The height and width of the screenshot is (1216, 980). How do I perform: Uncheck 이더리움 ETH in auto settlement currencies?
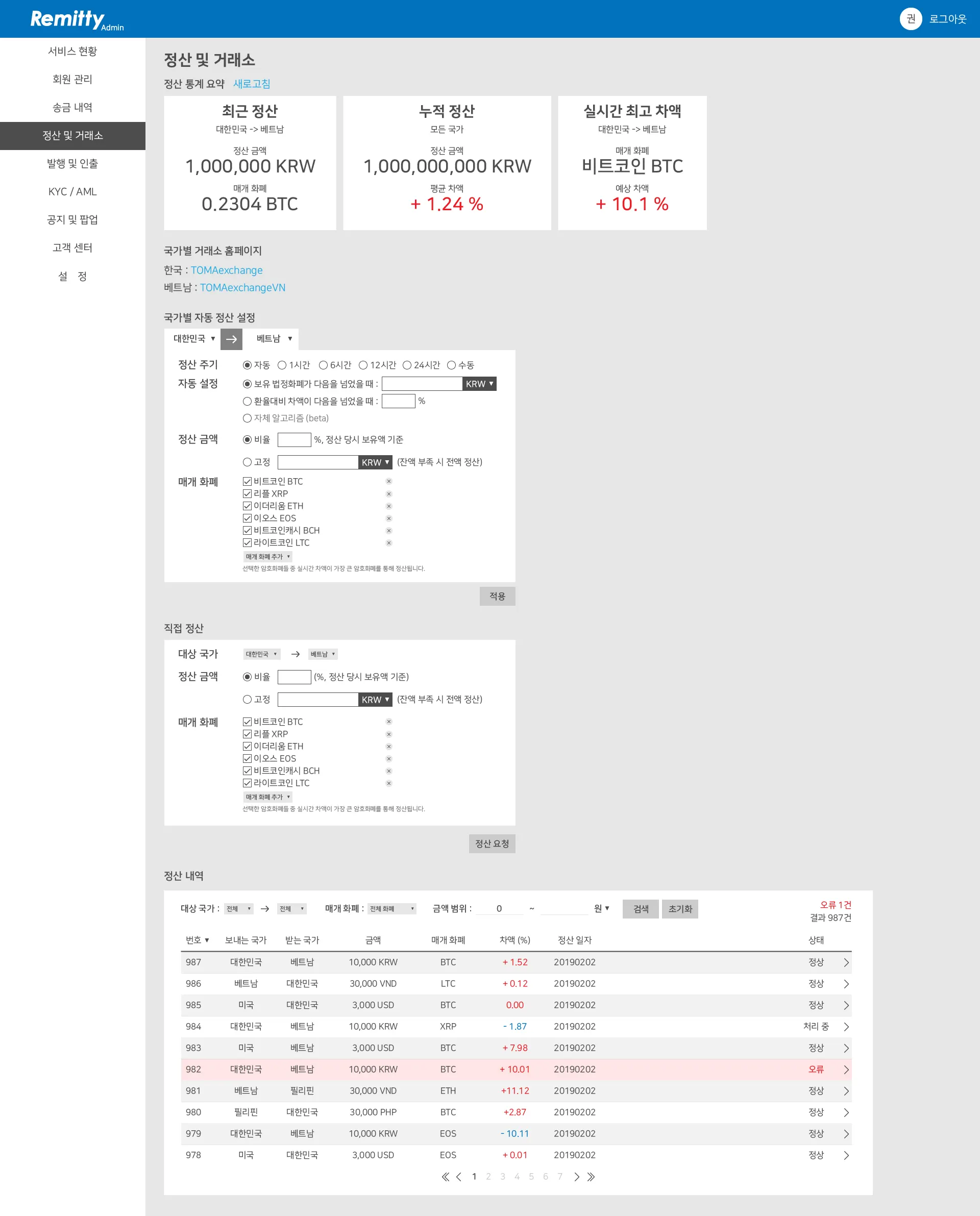click(247, 506)
